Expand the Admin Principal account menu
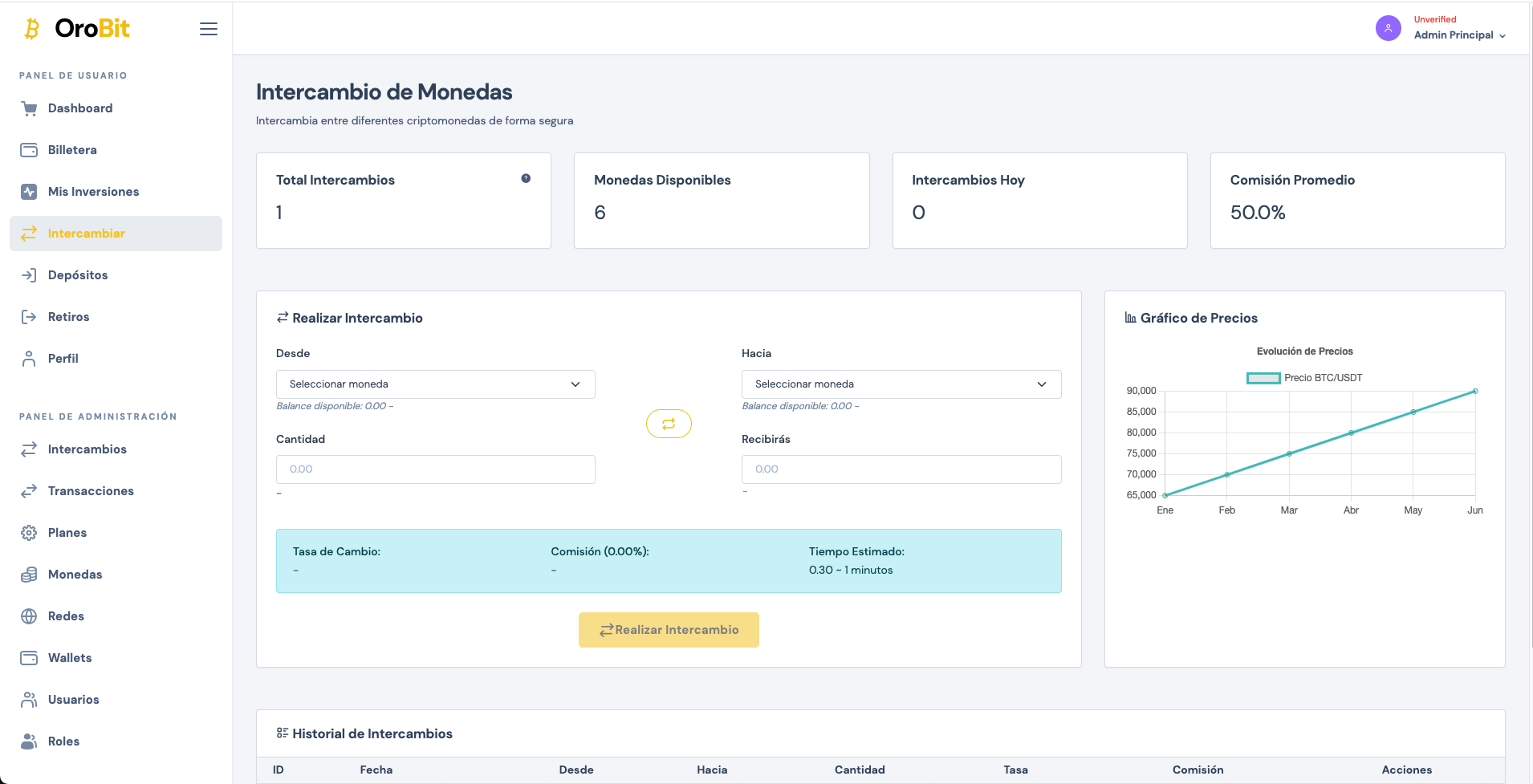Viewport: 1533px width, 784px height. click(x=1459, y=35)
